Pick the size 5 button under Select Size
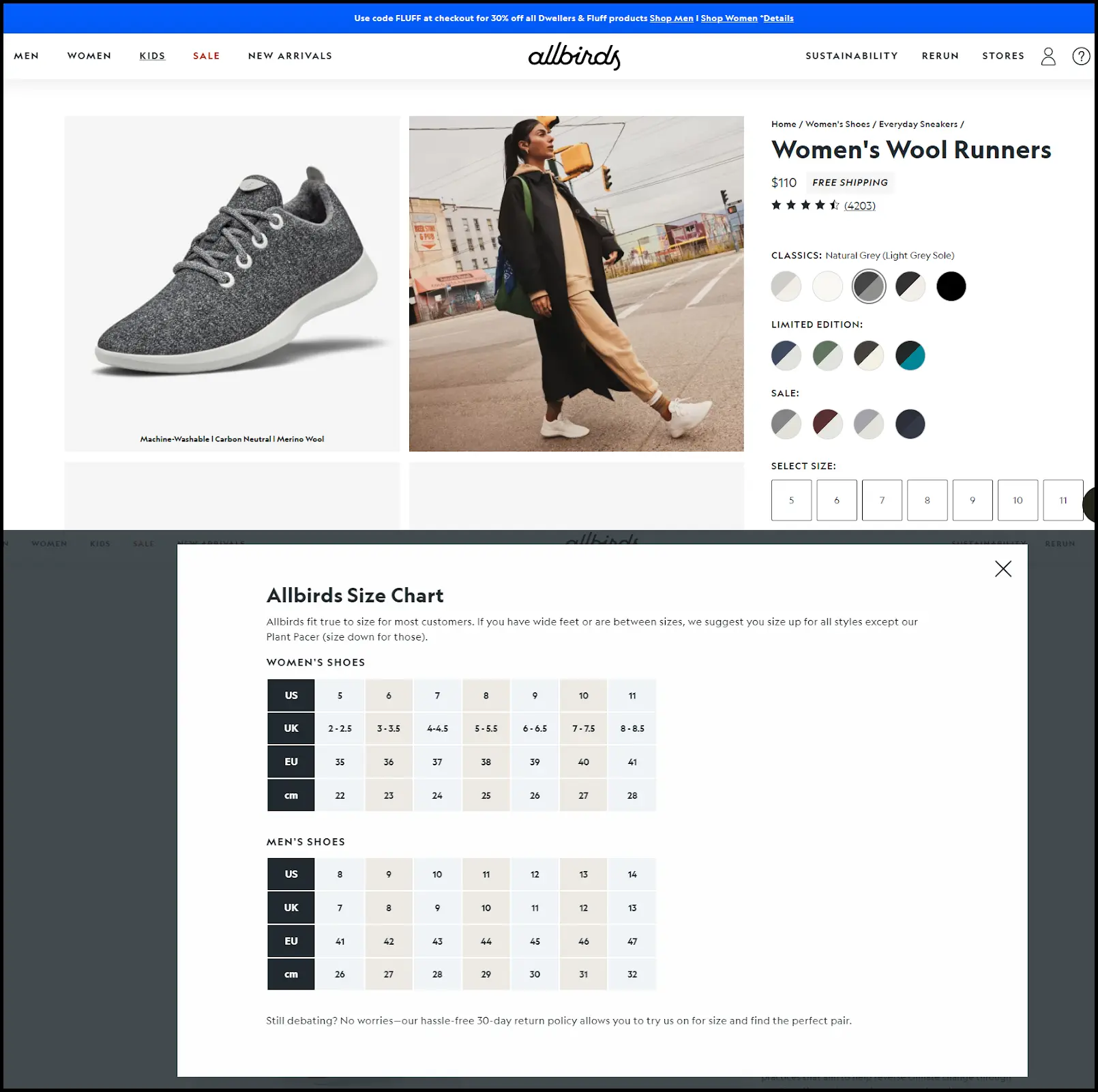The height and width of the screenshot is (1092, 1098). coord(791,500)
